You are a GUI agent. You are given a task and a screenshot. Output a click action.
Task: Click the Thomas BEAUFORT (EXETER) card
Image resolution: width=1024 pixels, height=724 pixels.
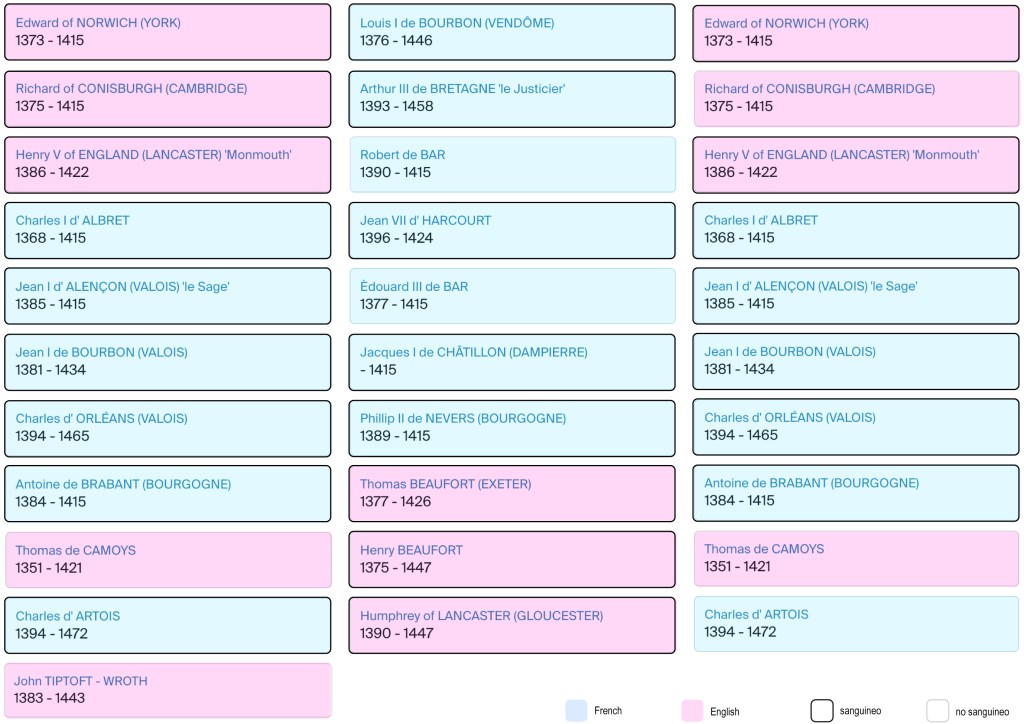tap(512, 493)
